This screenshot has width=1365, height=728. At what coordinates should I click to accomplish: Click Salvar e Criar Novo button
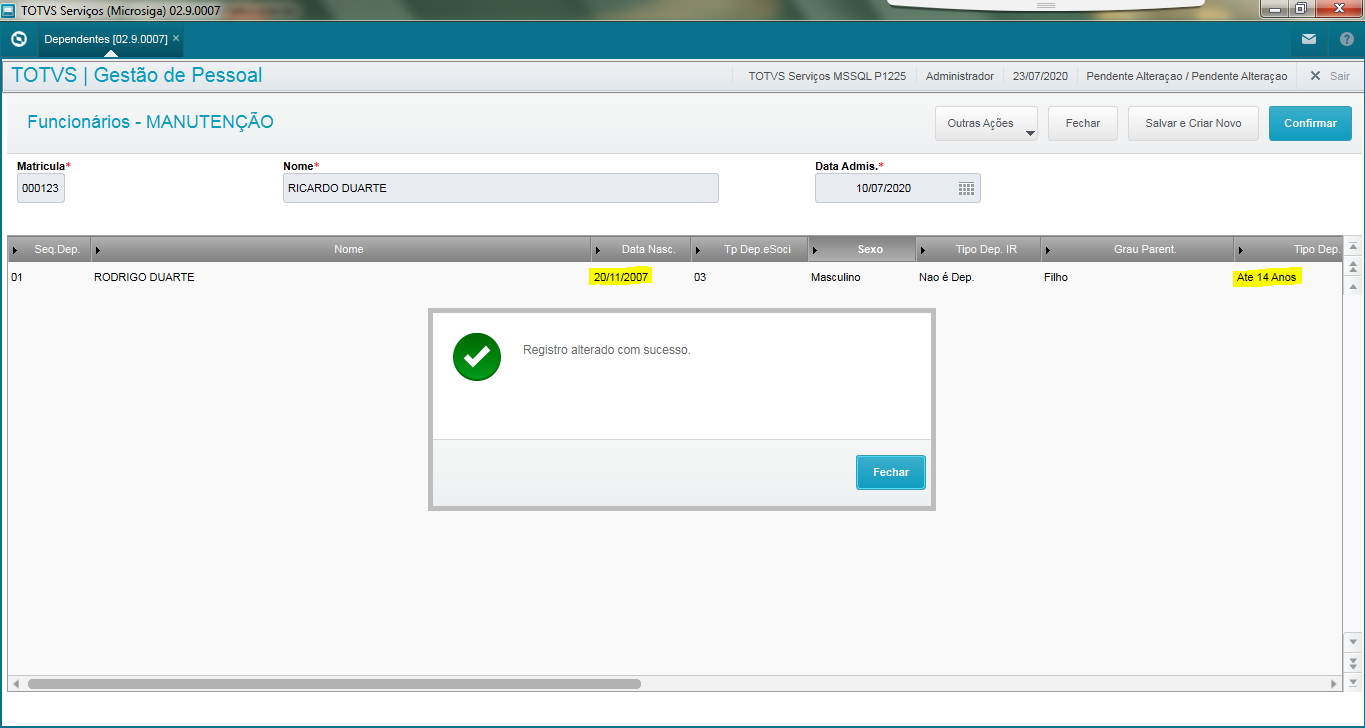pos(1193,123)
